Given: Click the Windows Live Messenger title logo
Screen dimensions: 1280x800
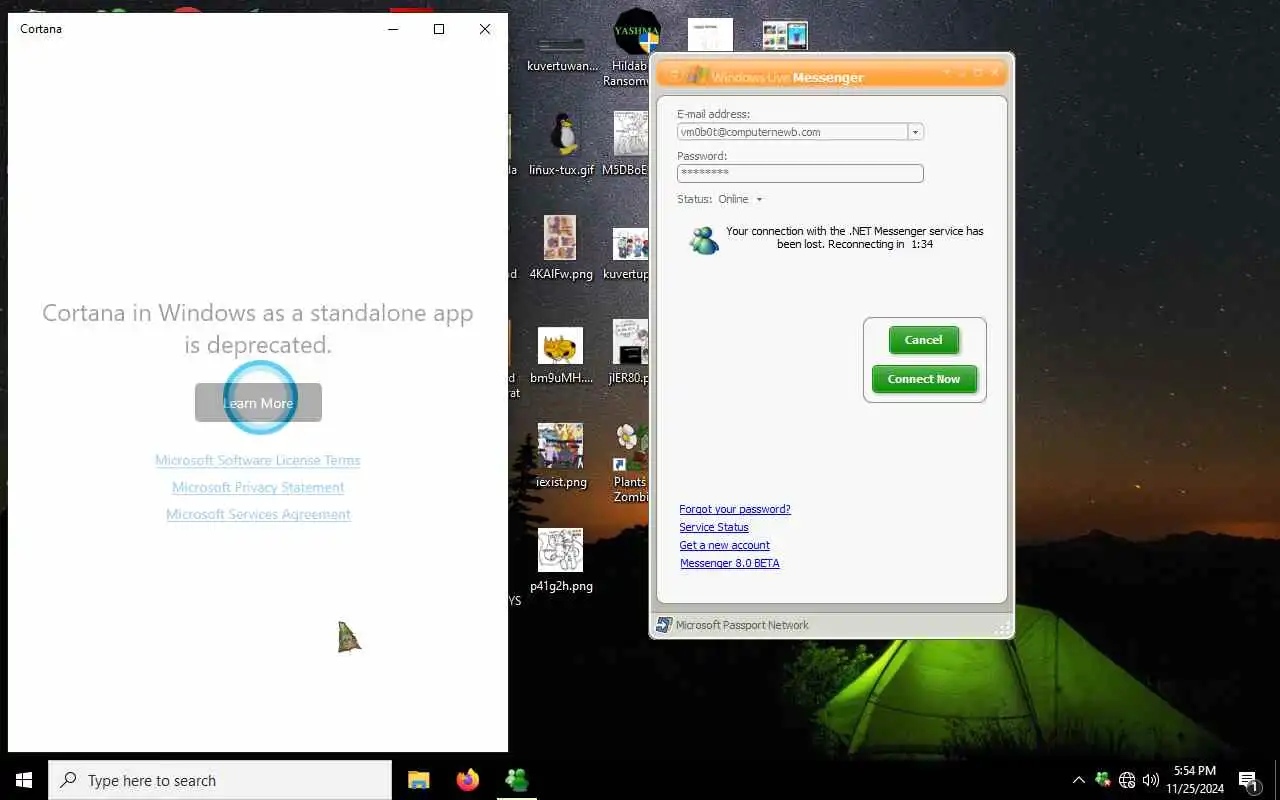Looking at the screenshot, I should [697, 75].
